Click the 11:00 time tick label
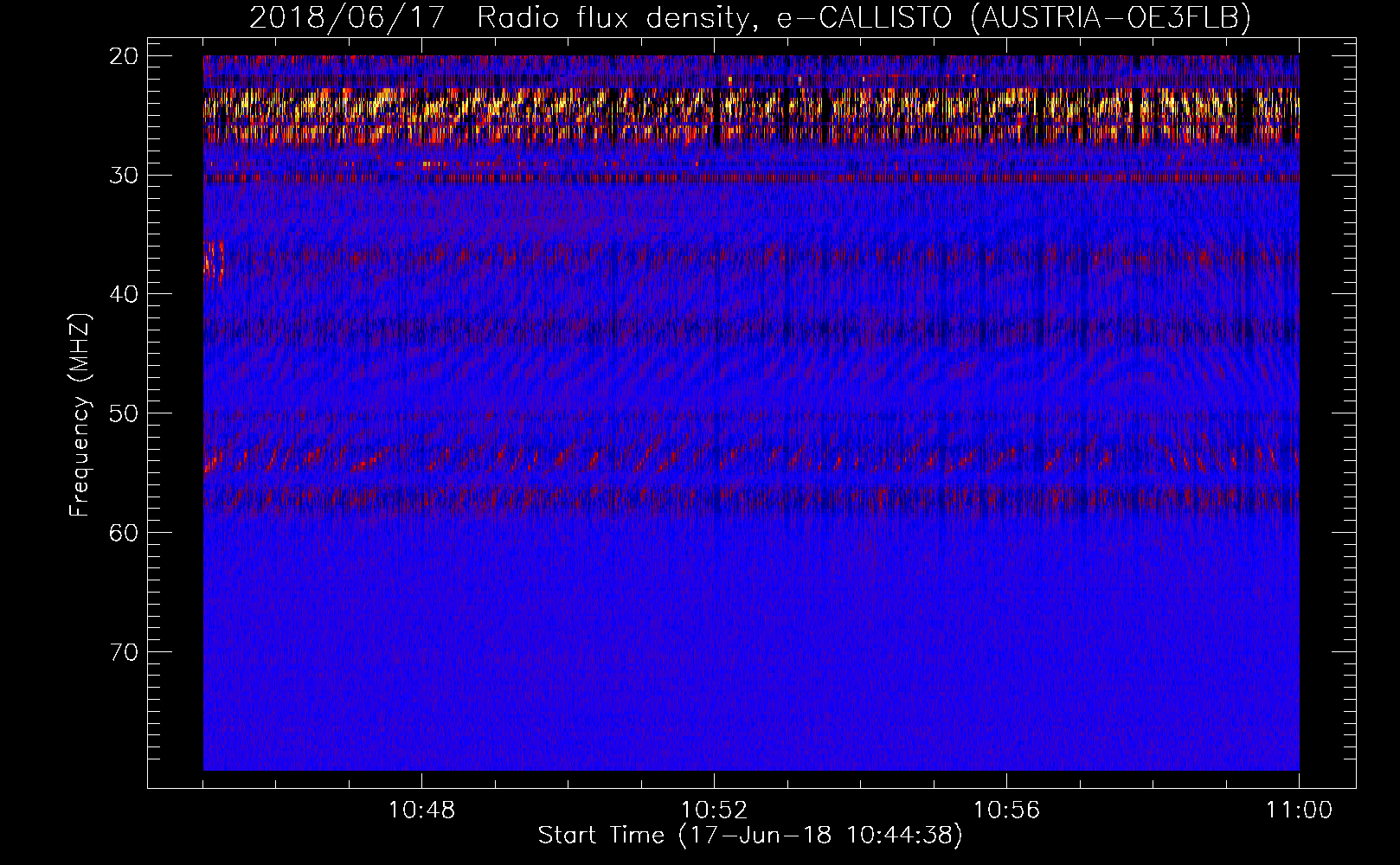The image size is (1400, 865). [x=1299, y=811]
